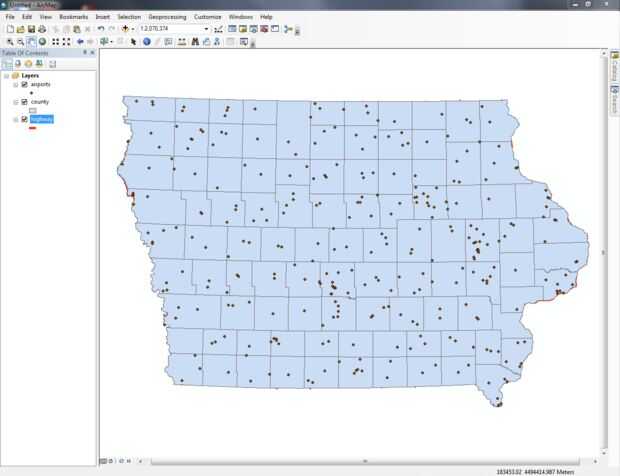Click the Find Route icon
Screen dimensions: 620x476
[x=206, y=42]
